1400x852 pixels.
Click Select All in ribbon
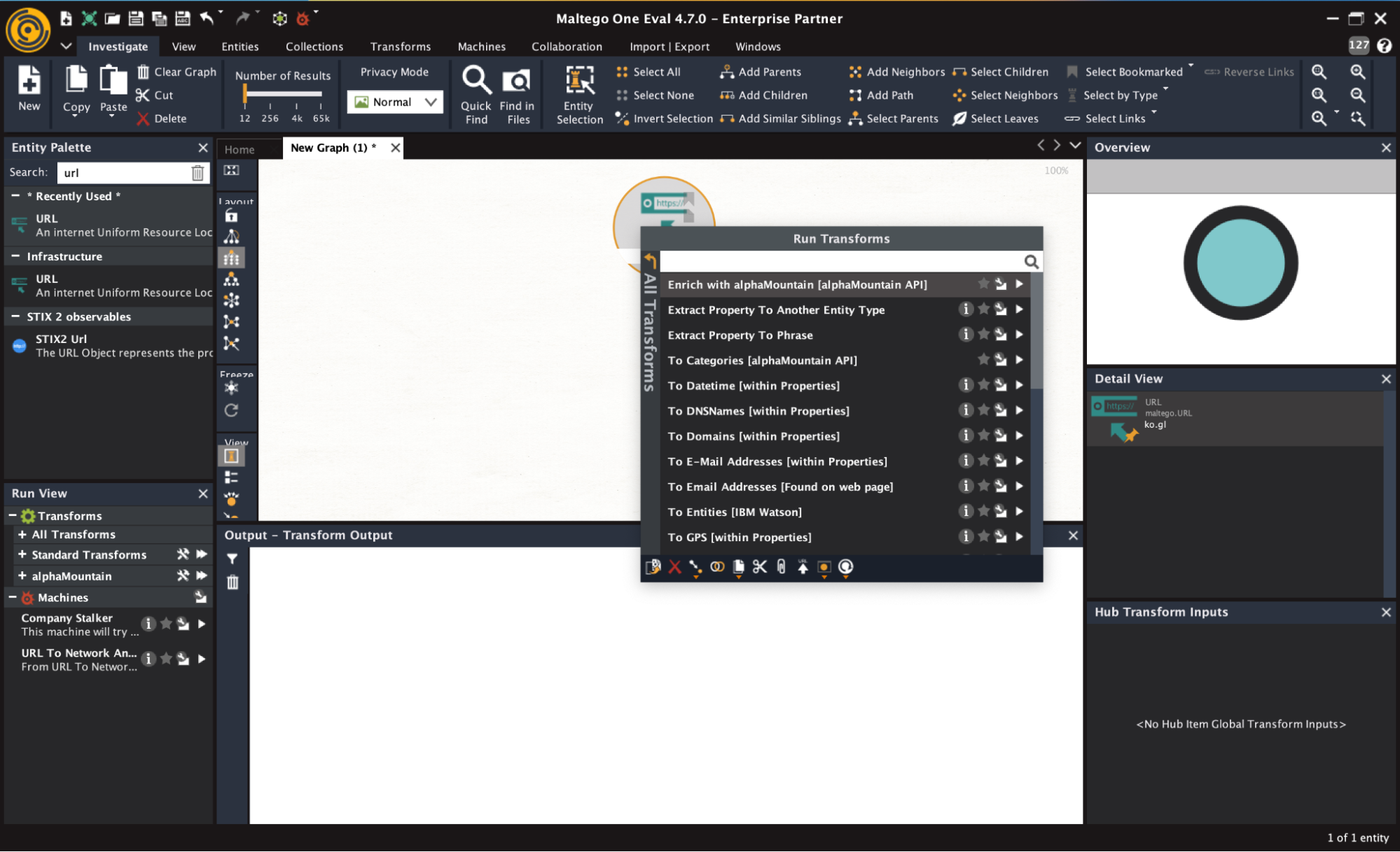click(x=648, y=72)
